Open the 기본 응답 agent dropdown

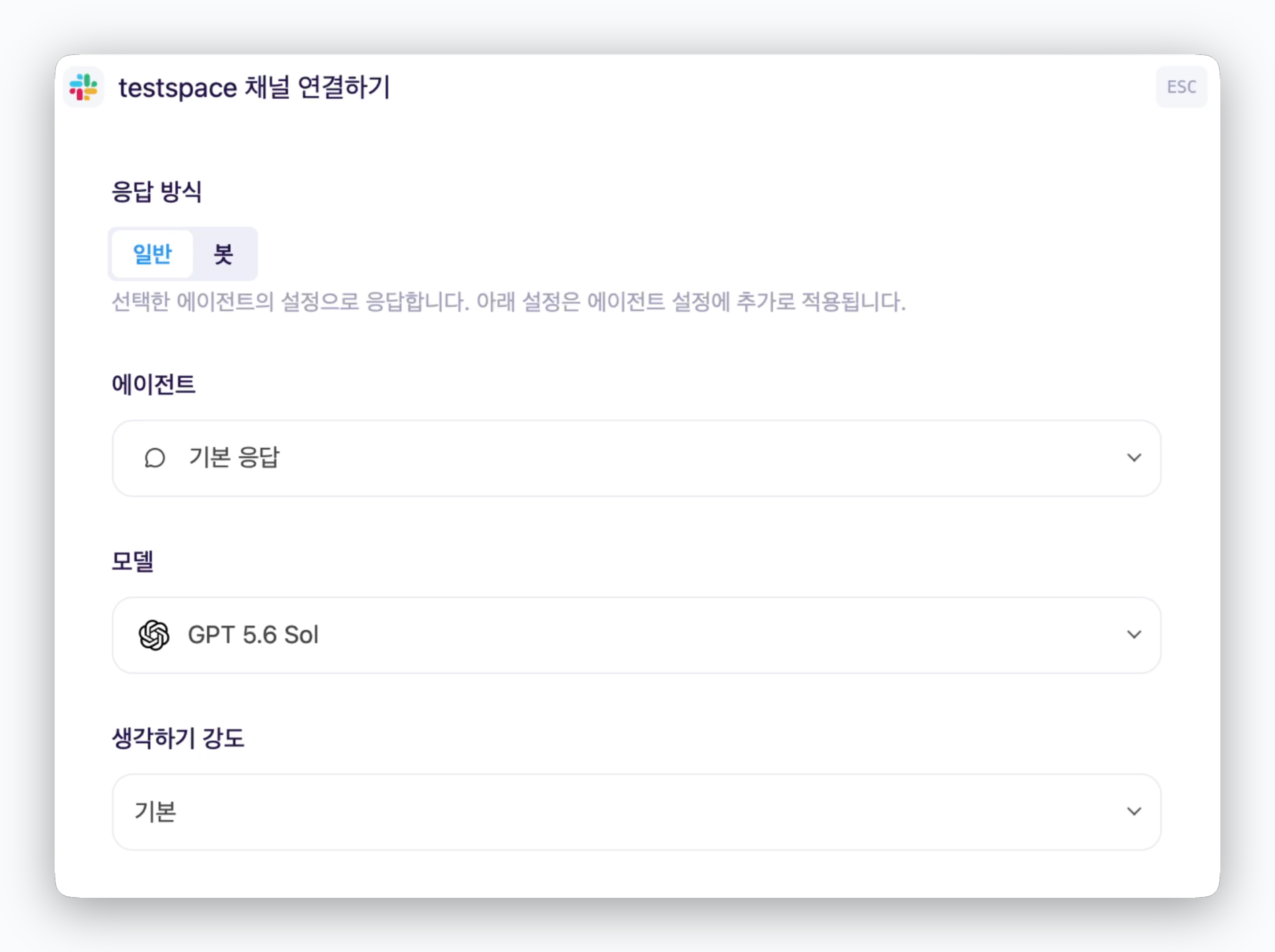click(636, 458)
